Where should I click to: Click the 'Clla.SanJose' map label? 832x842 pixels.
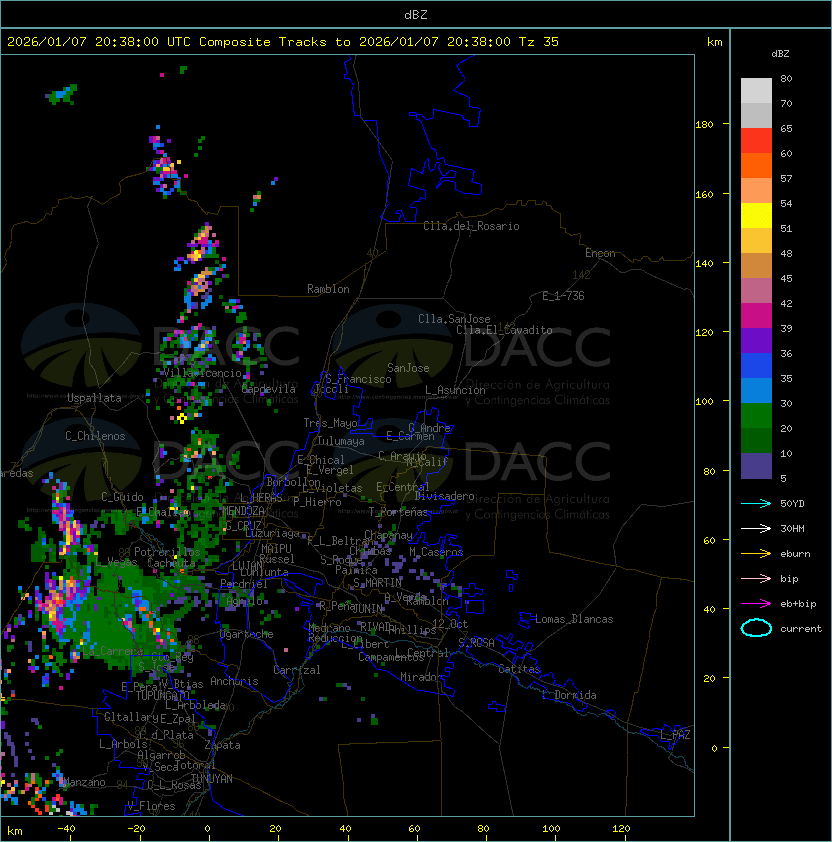point(454,319)
